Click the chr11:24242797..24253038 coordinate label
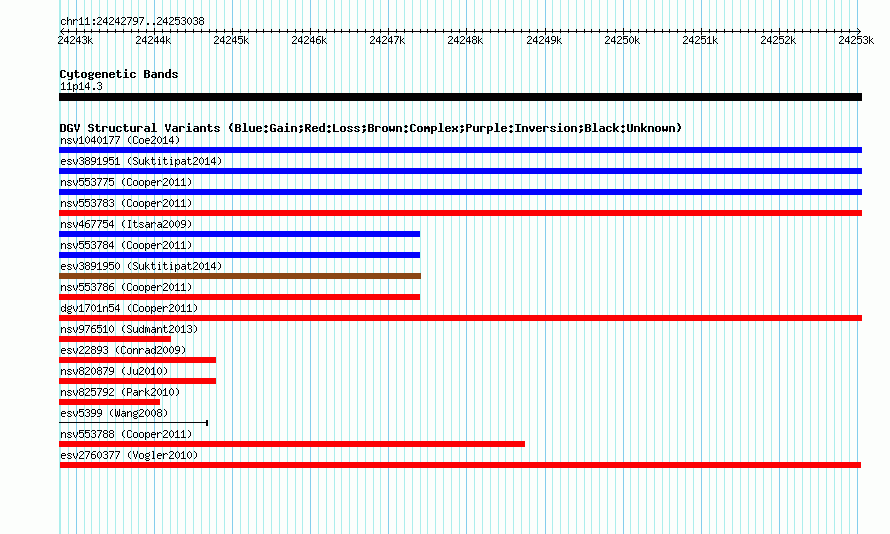Screen dimensions: 890x534 click(132, 22)
